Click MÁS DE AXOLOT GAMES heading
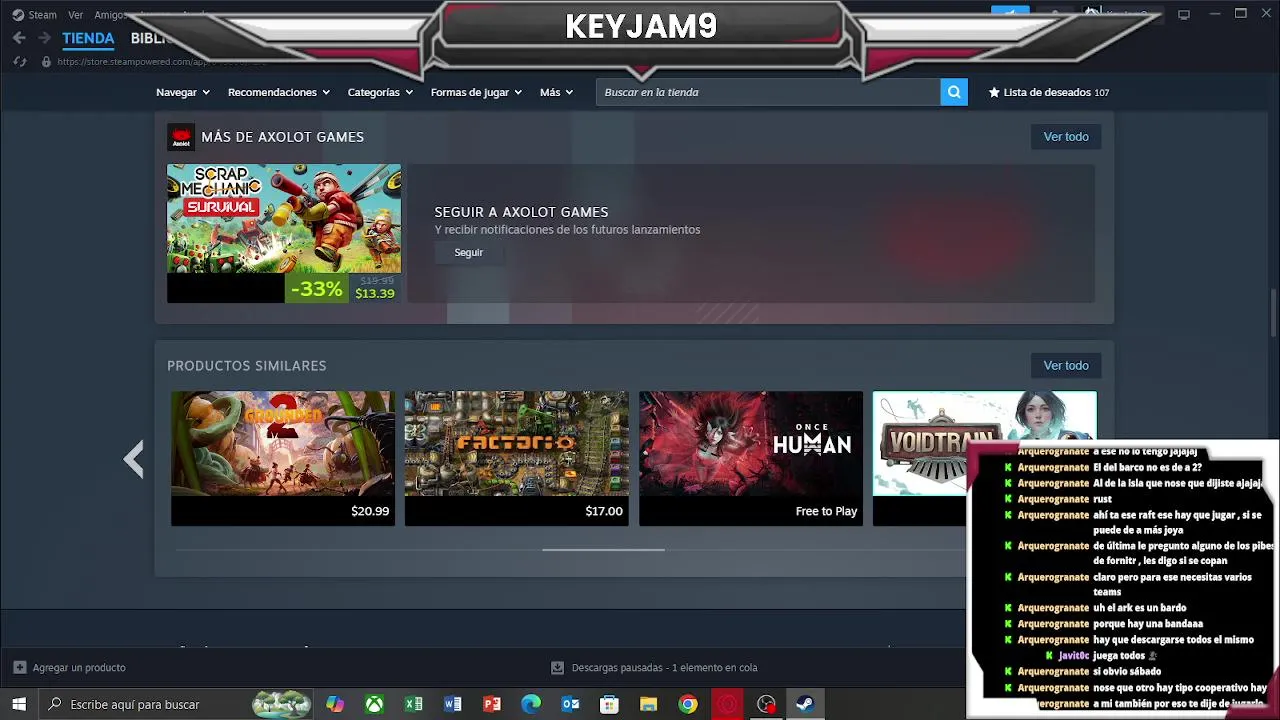This screenshot has height=720, width=1280. pyautogui.click(x=283, y=137)
